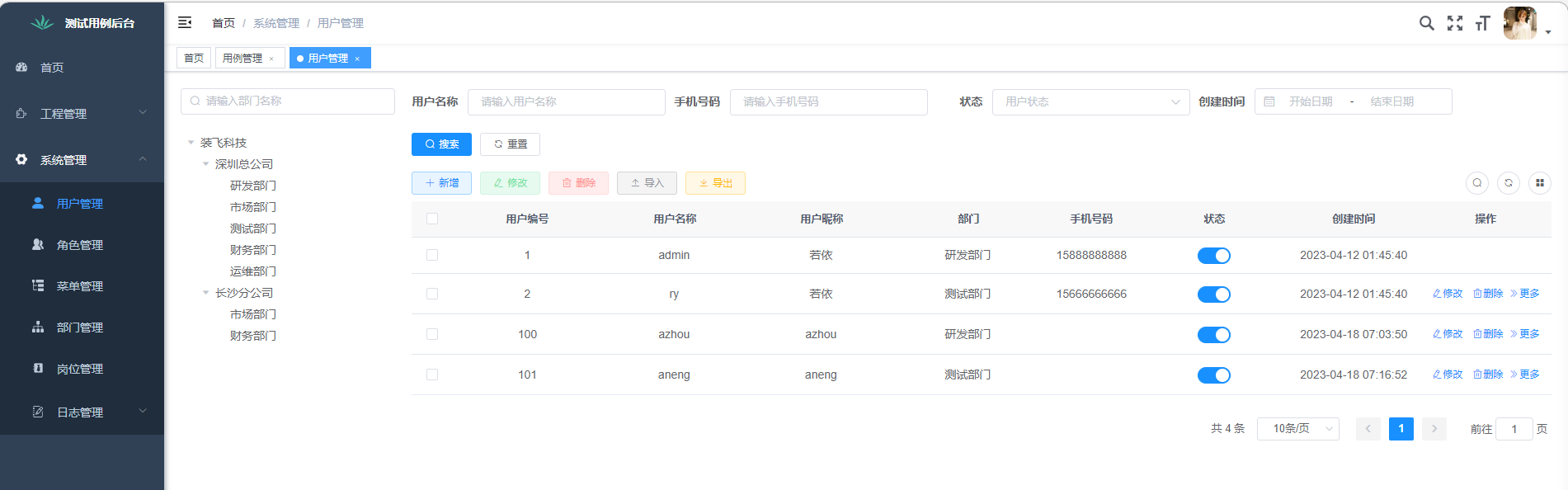Screen dimensions: 1568x490
Task: Close the 用例管理 tab
Action: point(271,59)
